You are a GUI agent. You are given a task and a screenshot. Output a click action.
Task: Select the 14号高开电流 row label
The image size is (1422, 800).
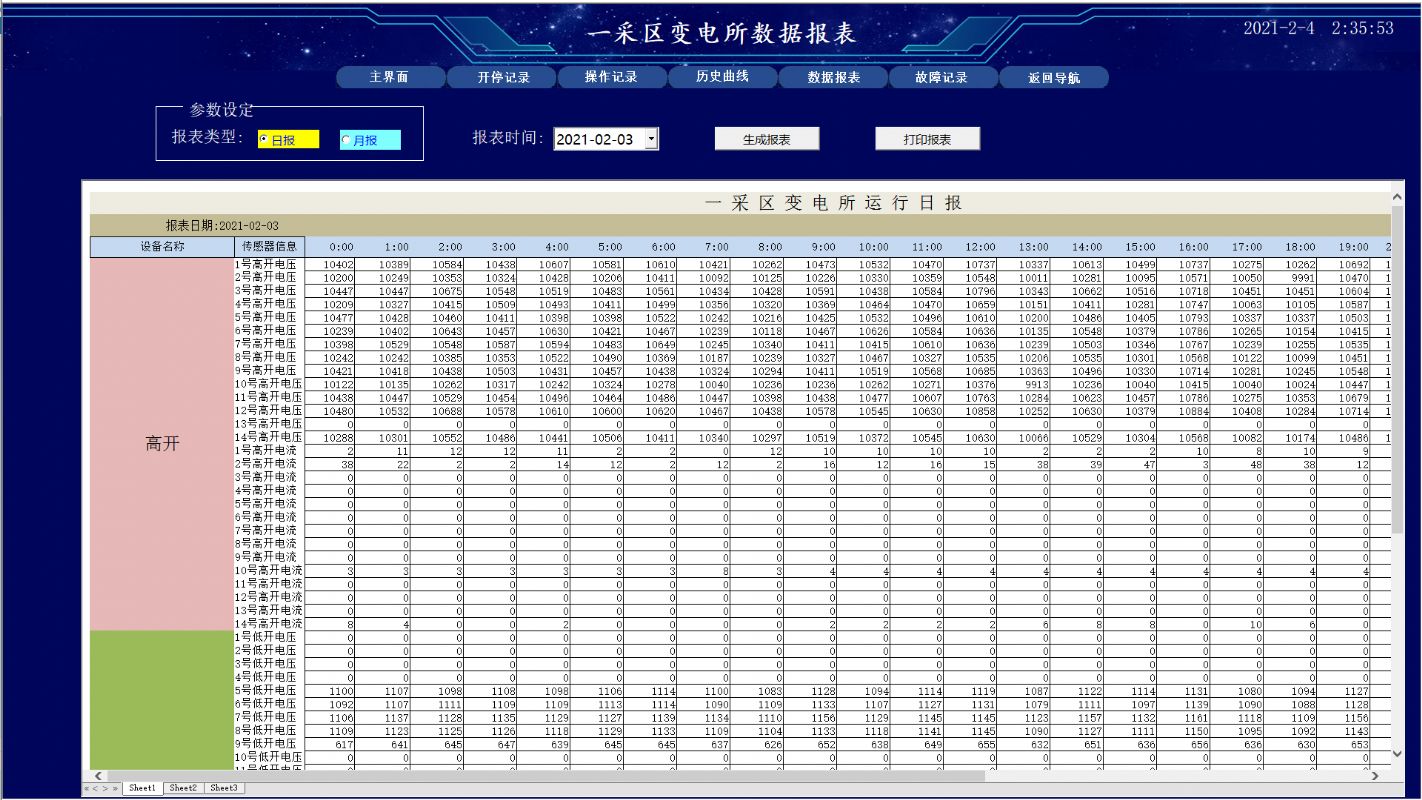pos(268,624)
